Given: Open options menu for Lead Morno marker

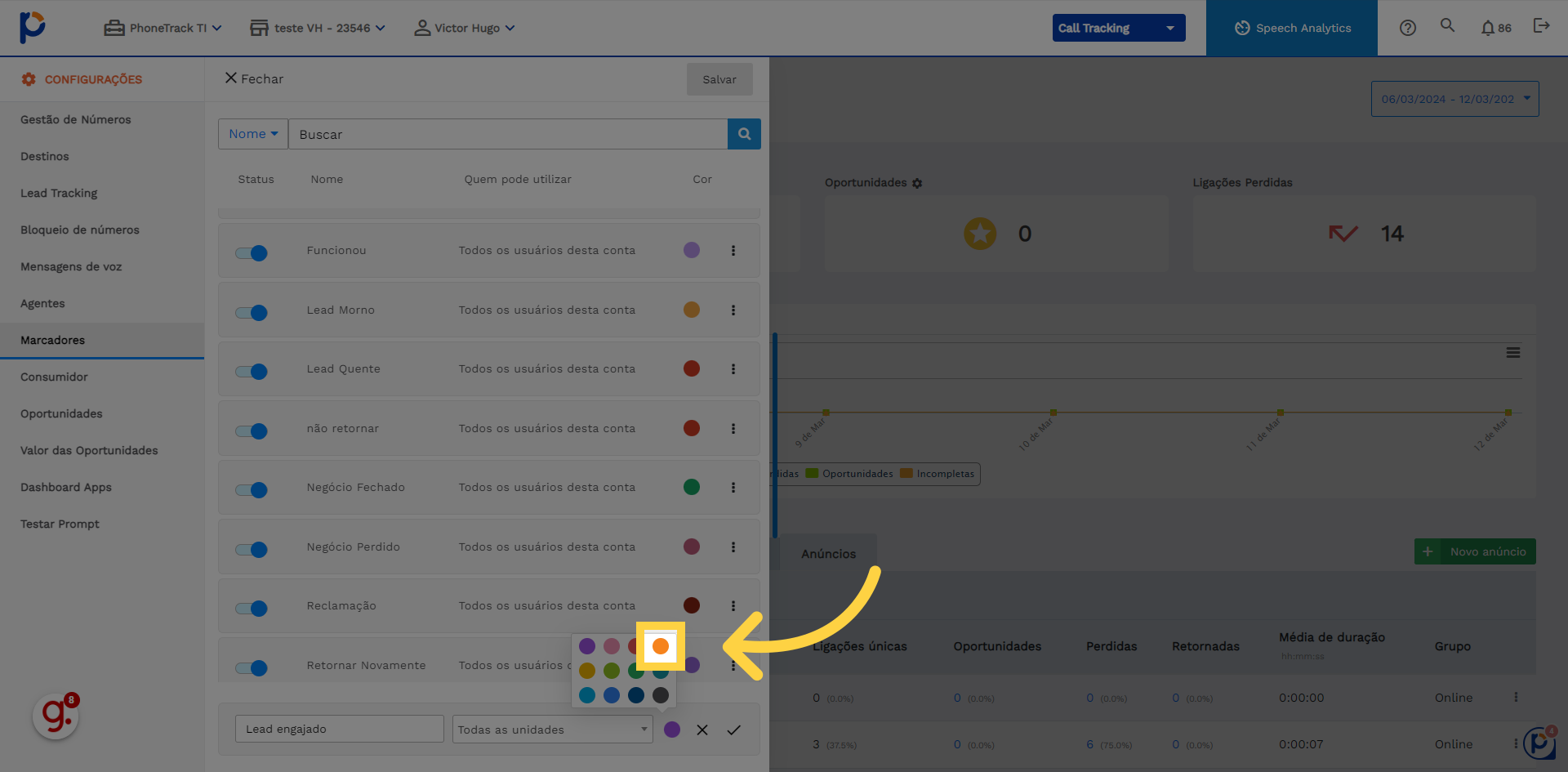Looking at the screenshot, I should (x=733, y=310).
